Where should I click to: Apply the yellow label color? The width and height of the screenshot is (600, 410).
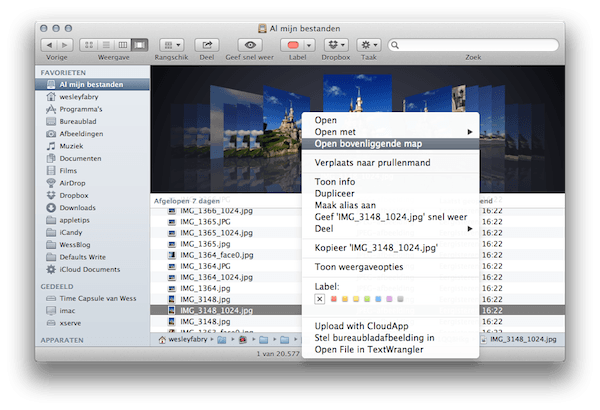pos(356,299)
